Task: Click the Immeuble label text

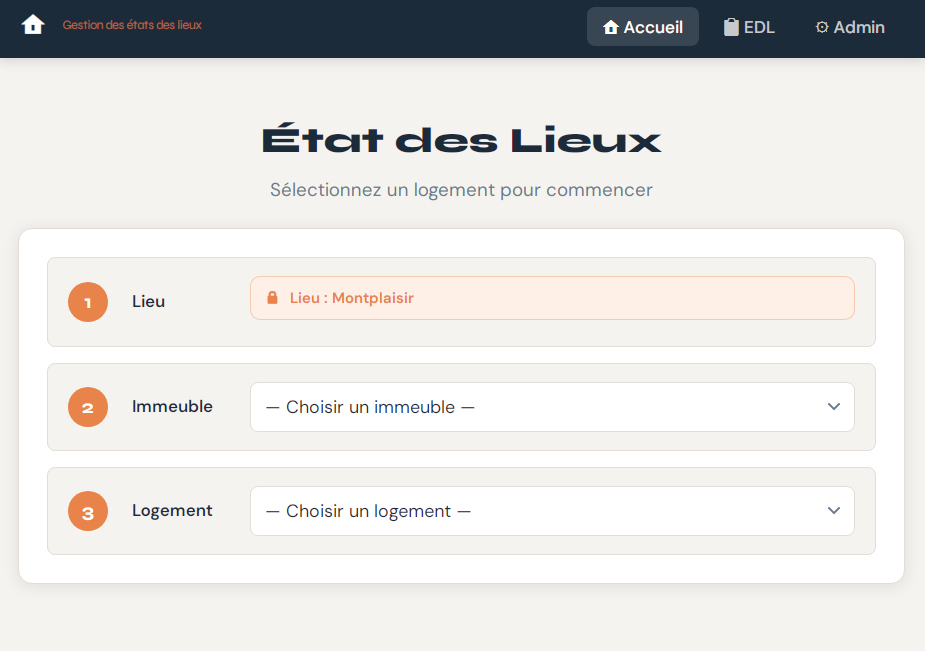Action: [172, 406]
